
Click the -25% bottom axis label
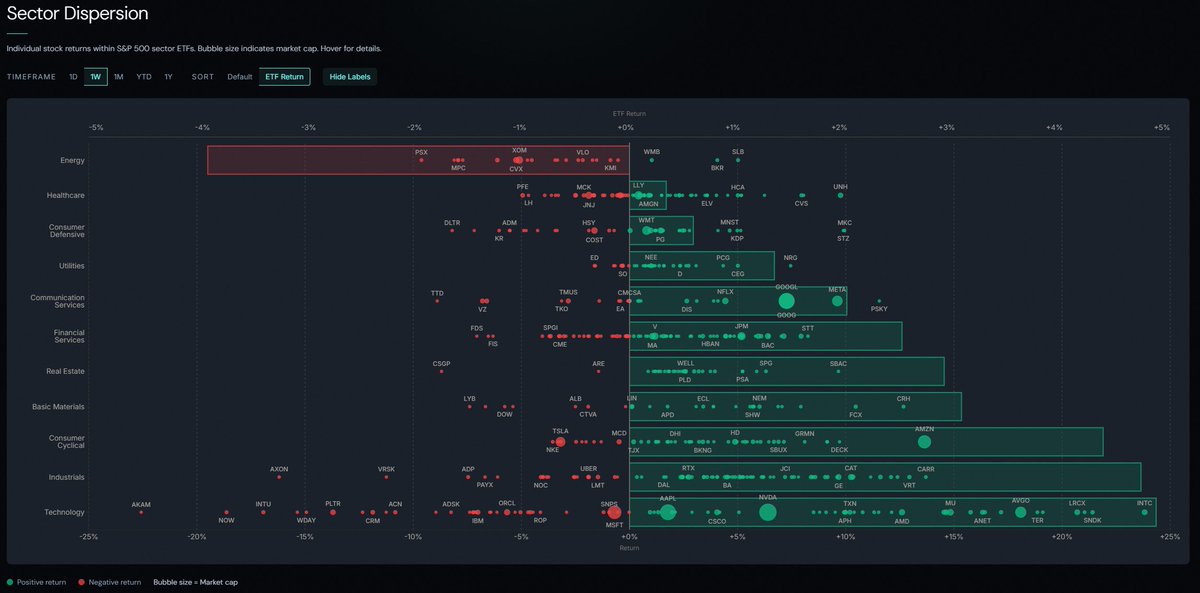[x=88, y=536]
